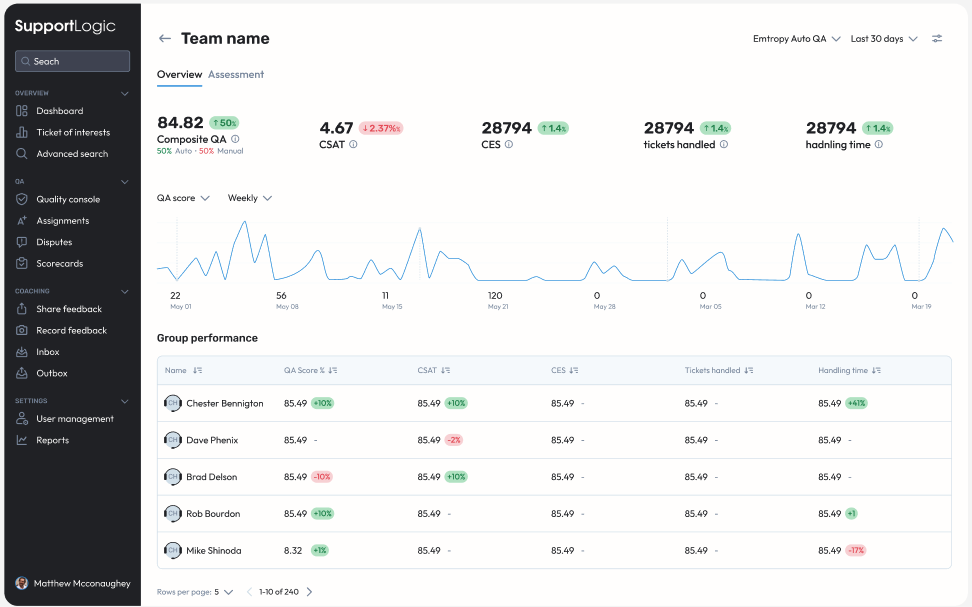Sort by CES column header icon

573,370
